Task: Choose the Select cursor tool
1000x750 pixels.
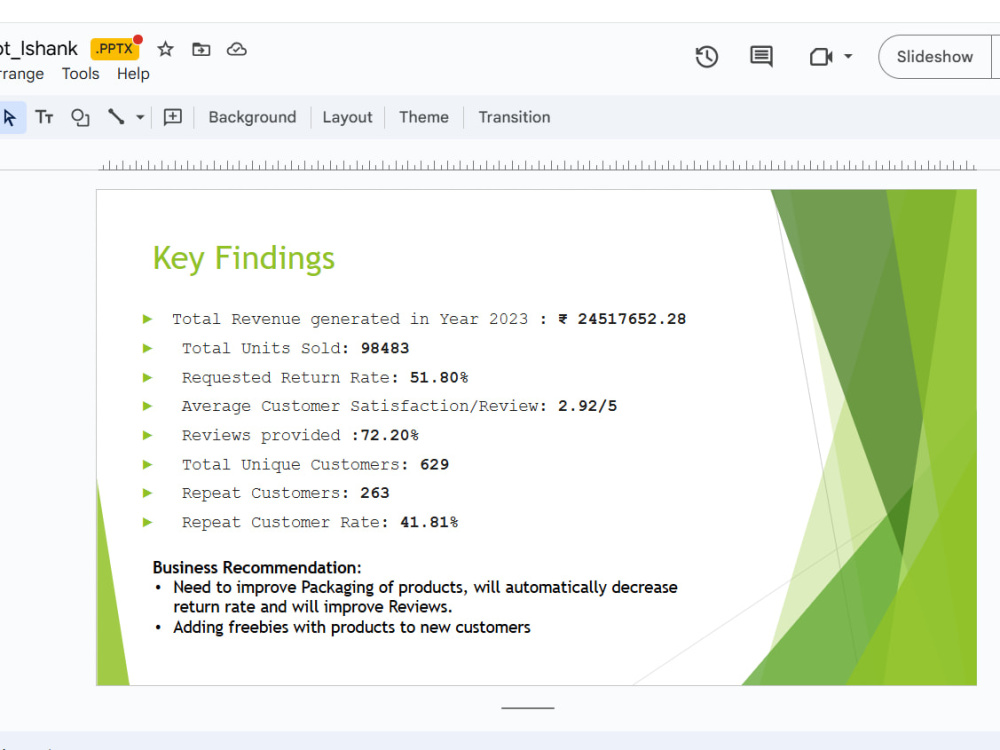Action: (x=10, y=117)
